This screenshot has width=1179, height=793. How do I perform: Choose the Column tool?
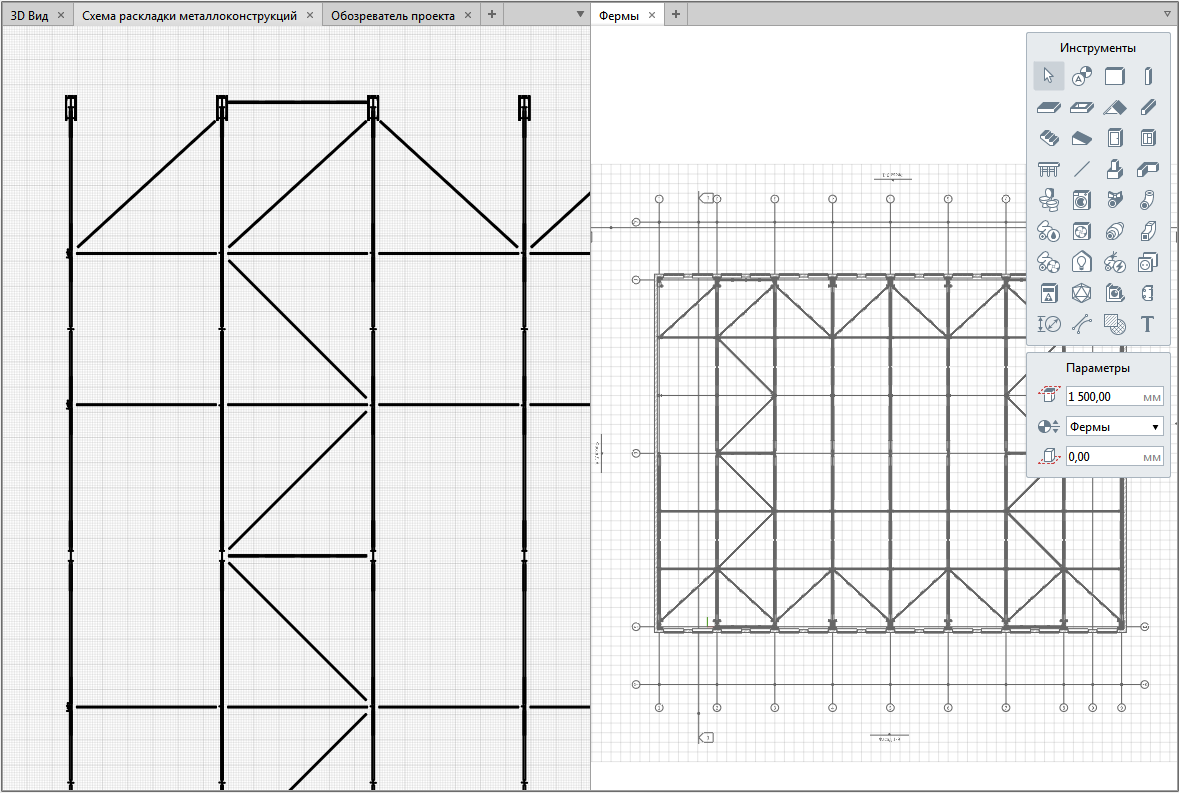pos(1147,76)
